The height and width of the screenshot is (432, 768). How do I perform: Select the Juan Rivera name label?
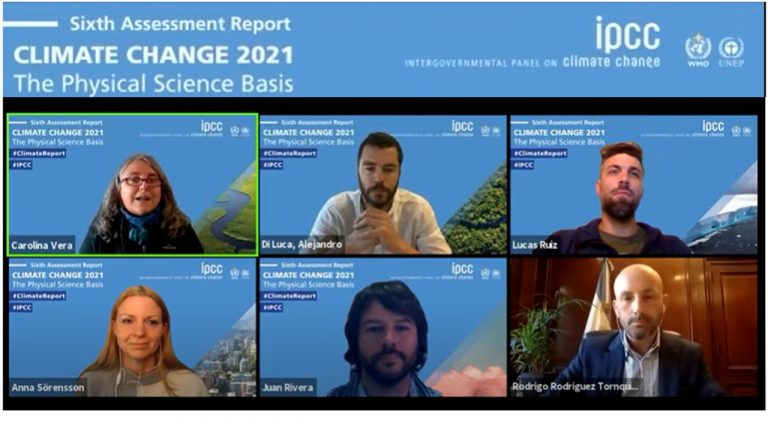[288, 387]
